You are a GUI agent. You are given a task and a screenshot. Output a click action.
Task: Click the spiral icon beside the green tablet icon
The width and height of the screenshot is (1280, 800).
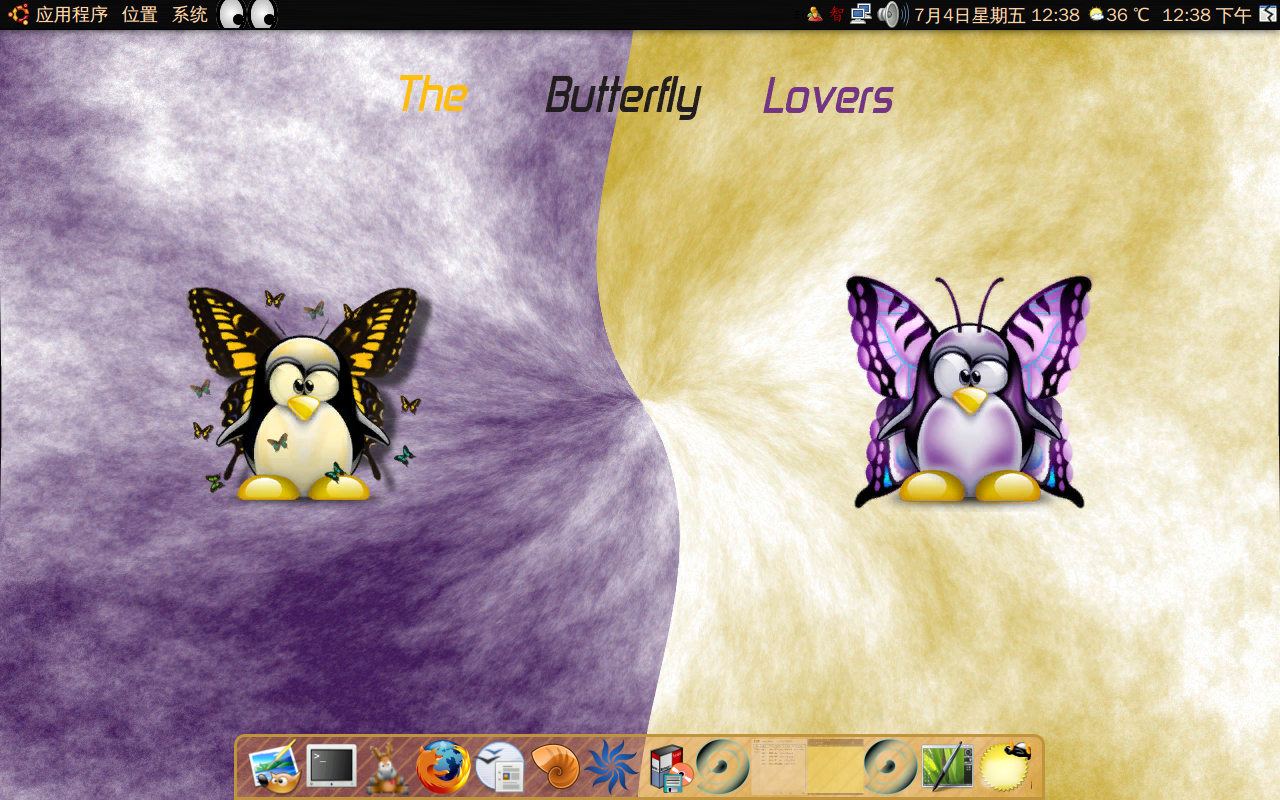pos(890,767)
